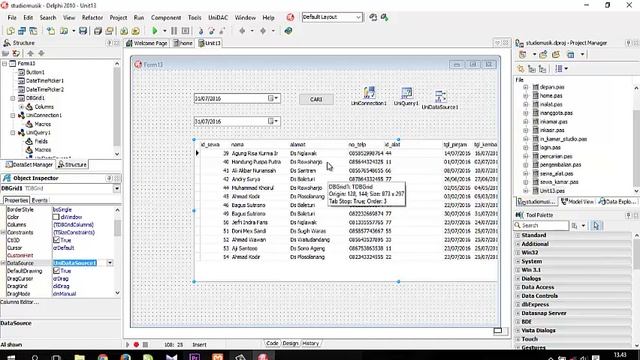
Task: Open Events tab in Object Inspector
Action: pyautogui.click(x=40, y=200)
